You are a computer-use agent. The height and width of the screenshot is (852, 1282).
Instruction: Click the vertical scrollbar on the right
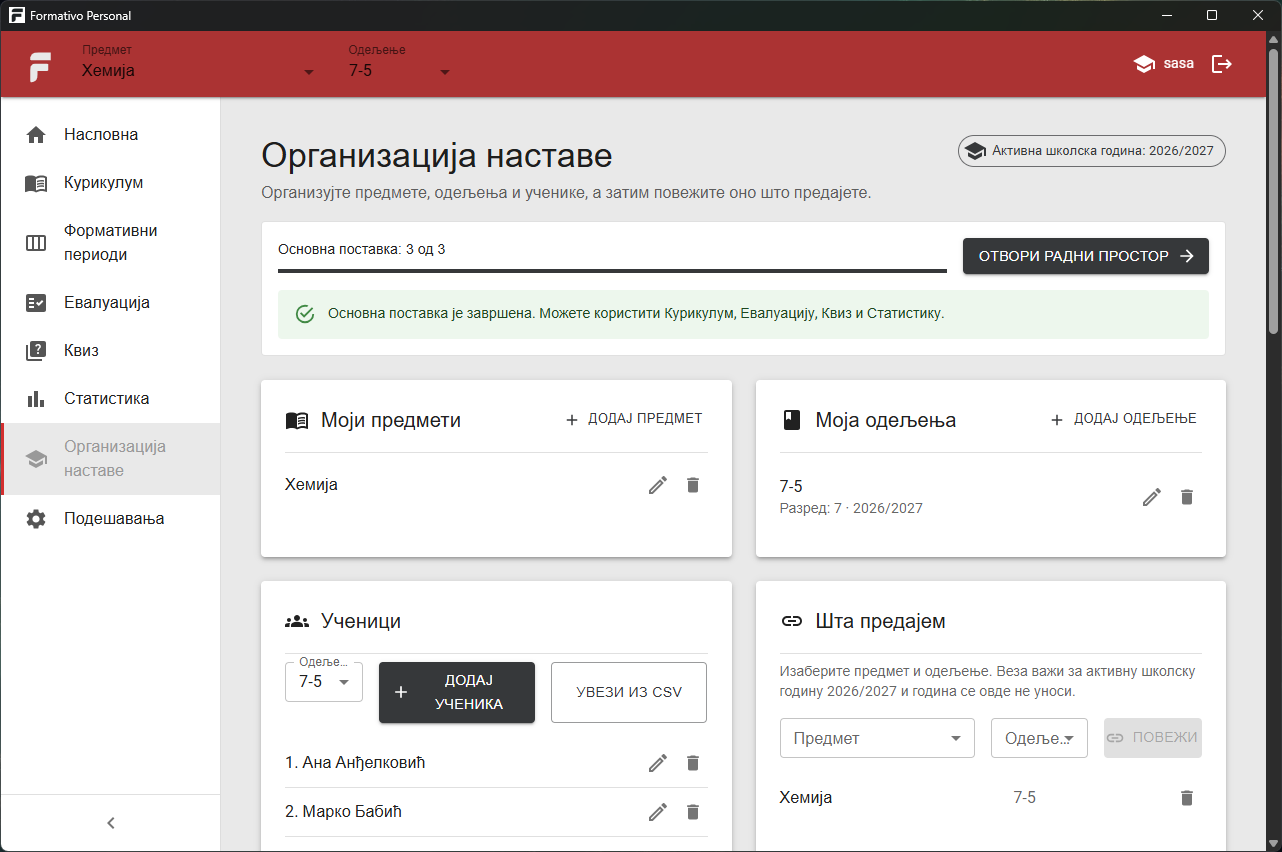tap(1273, 190)
